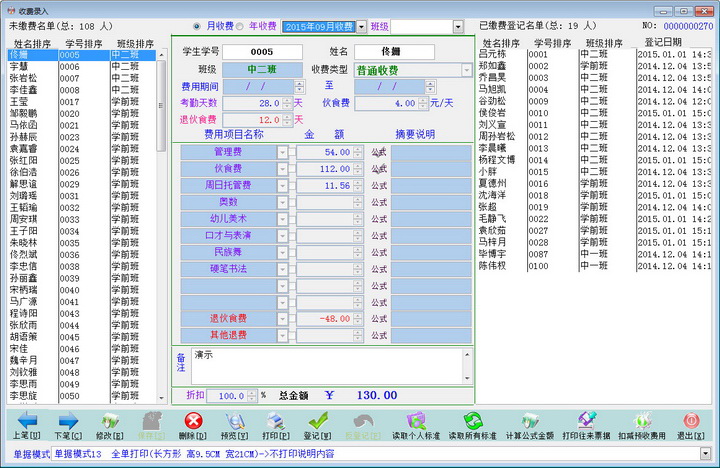Sort unpaid list by 班级排序 header
Viewport: 720px width, 468px height.
click(135, 44)
